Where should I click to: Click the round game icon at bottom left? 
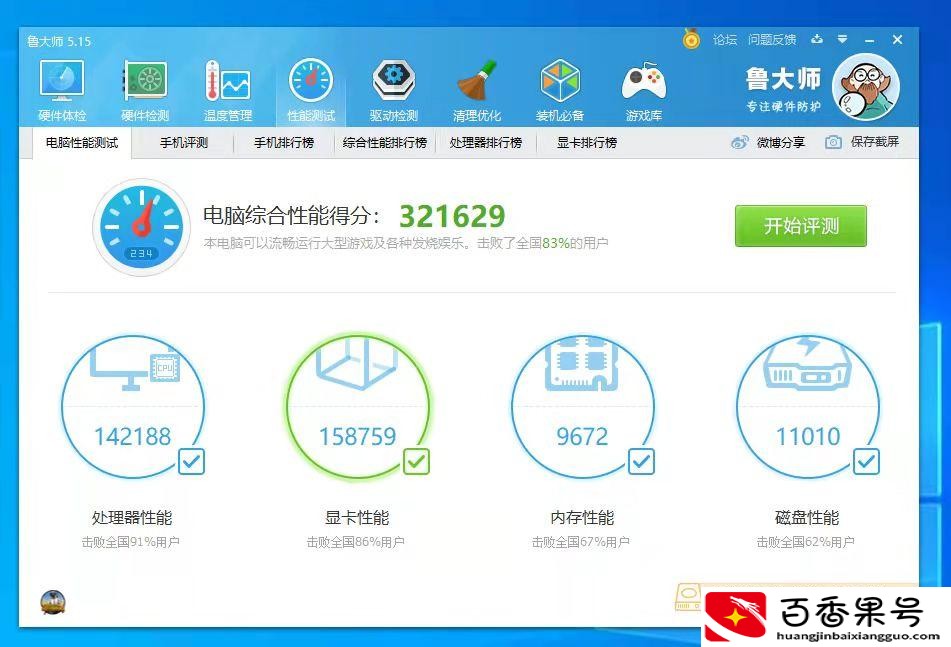53,602
